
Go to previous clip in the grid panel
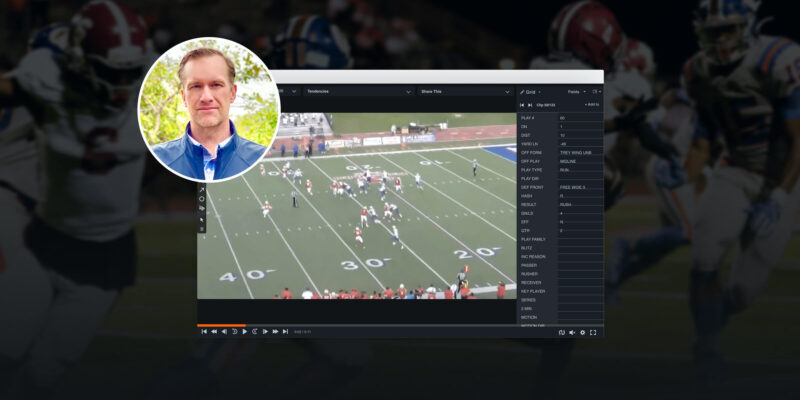[x=522, y=104]
